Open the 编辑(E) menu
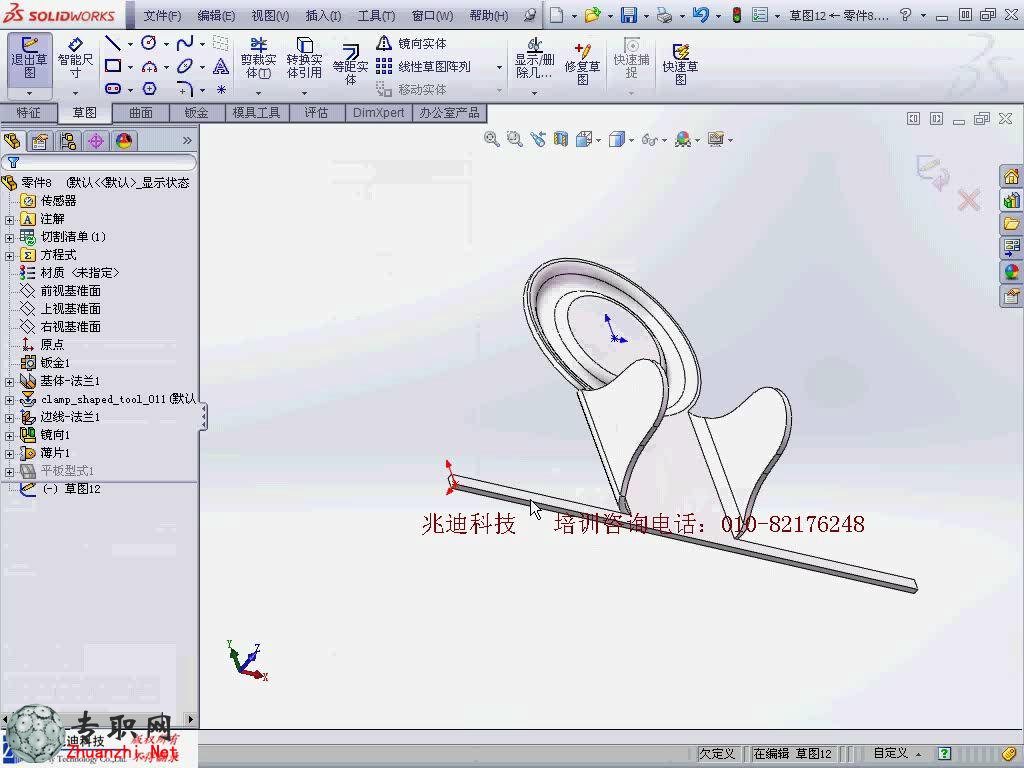This screenshot has height=768, width=1024. (216, 16)
